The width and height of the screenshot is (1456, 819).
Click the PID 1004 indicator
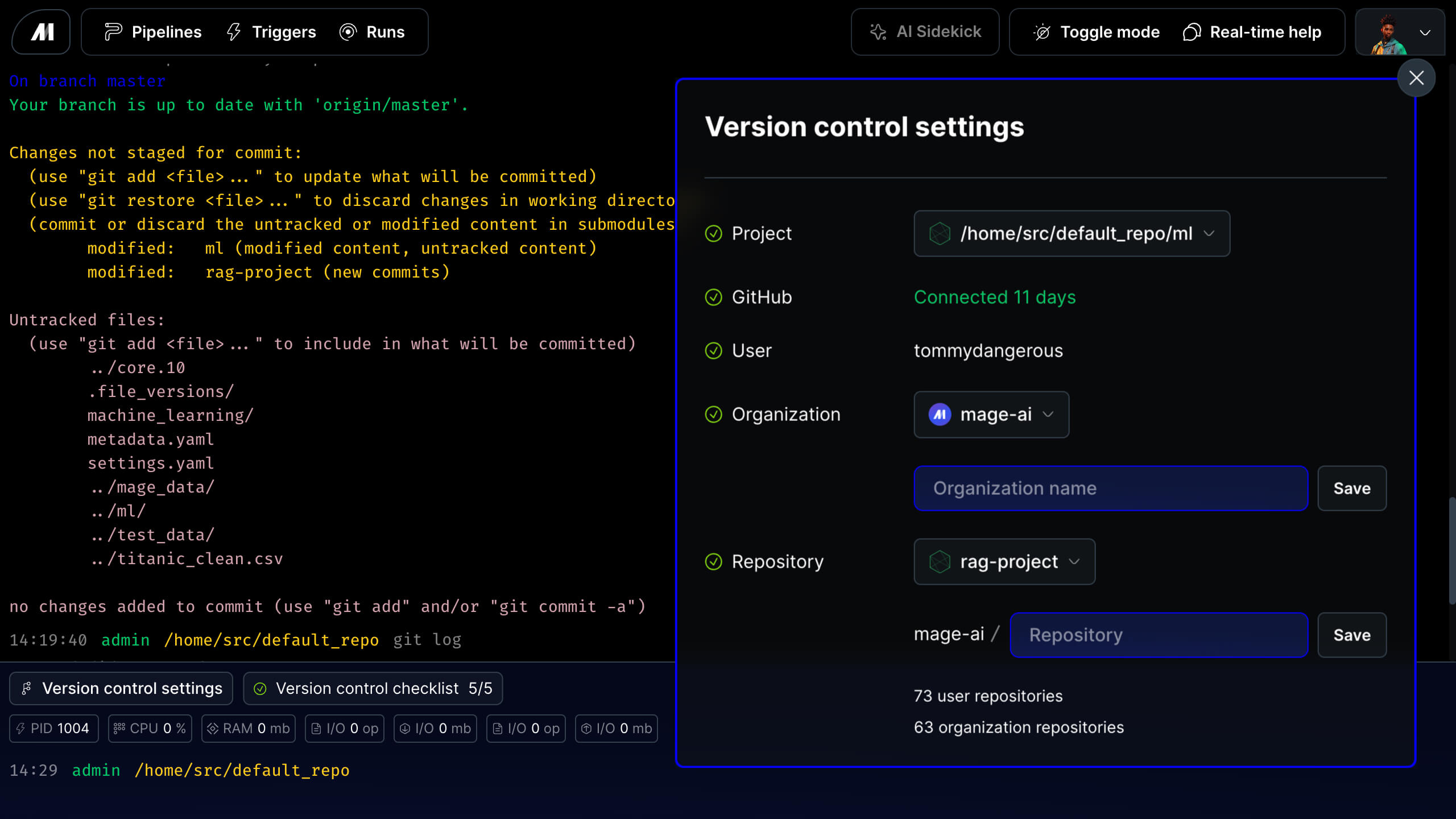pos(54,729)
